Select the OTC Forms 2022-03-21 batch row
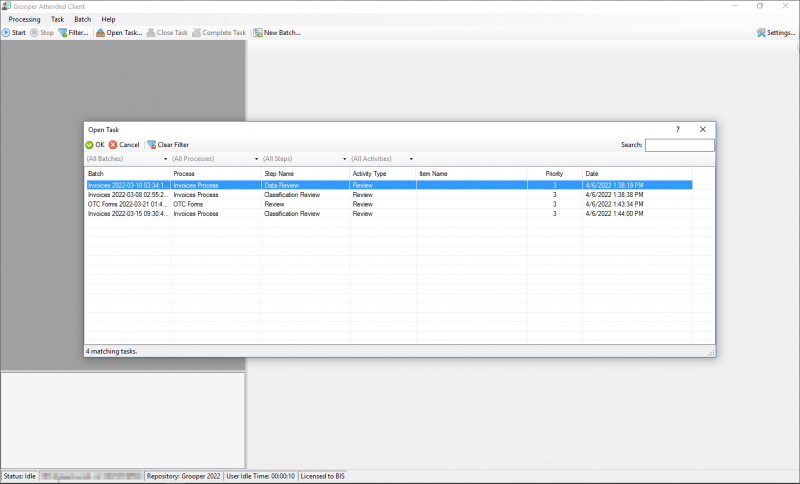This screenshot has height=484, width=800. coord(389,204)
